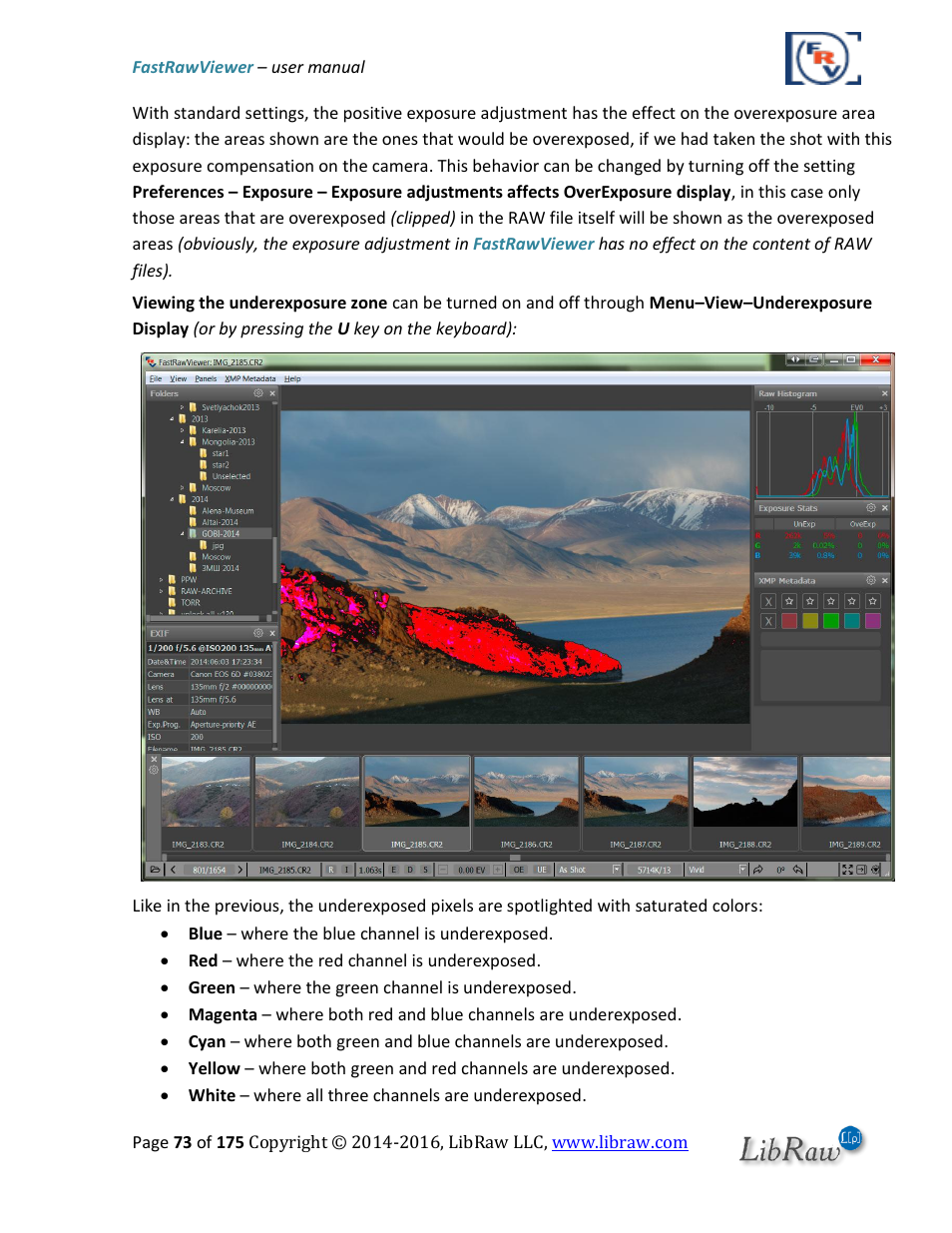The height and width of the screenshot is (1233, 952).
Task: Set the rating to three stars
Action: pos(831,601)
